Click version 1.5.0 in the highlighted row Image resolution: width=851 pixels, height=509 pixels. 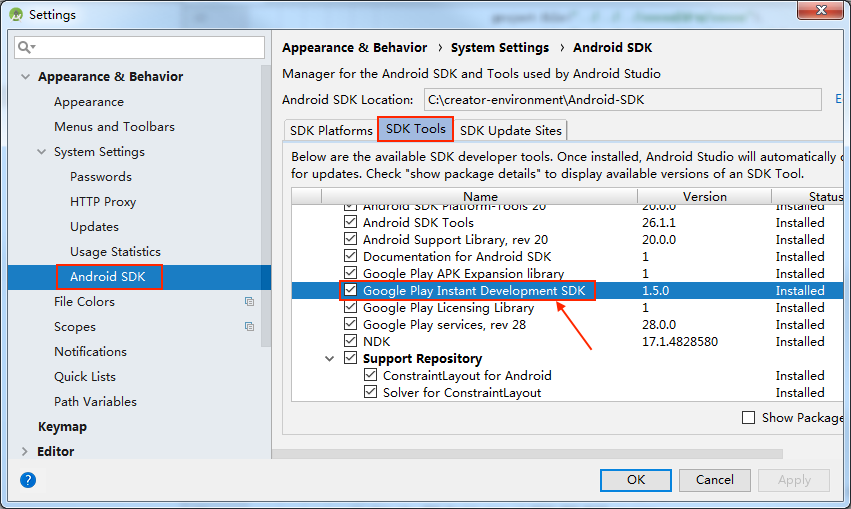pyautogui.click(x=656, y=290)
